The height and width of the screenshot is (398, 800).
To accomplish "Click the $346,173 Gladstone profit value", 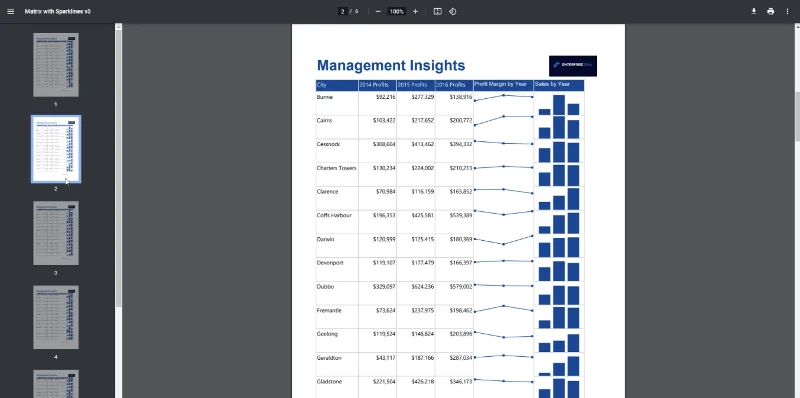I will point(461,382).
